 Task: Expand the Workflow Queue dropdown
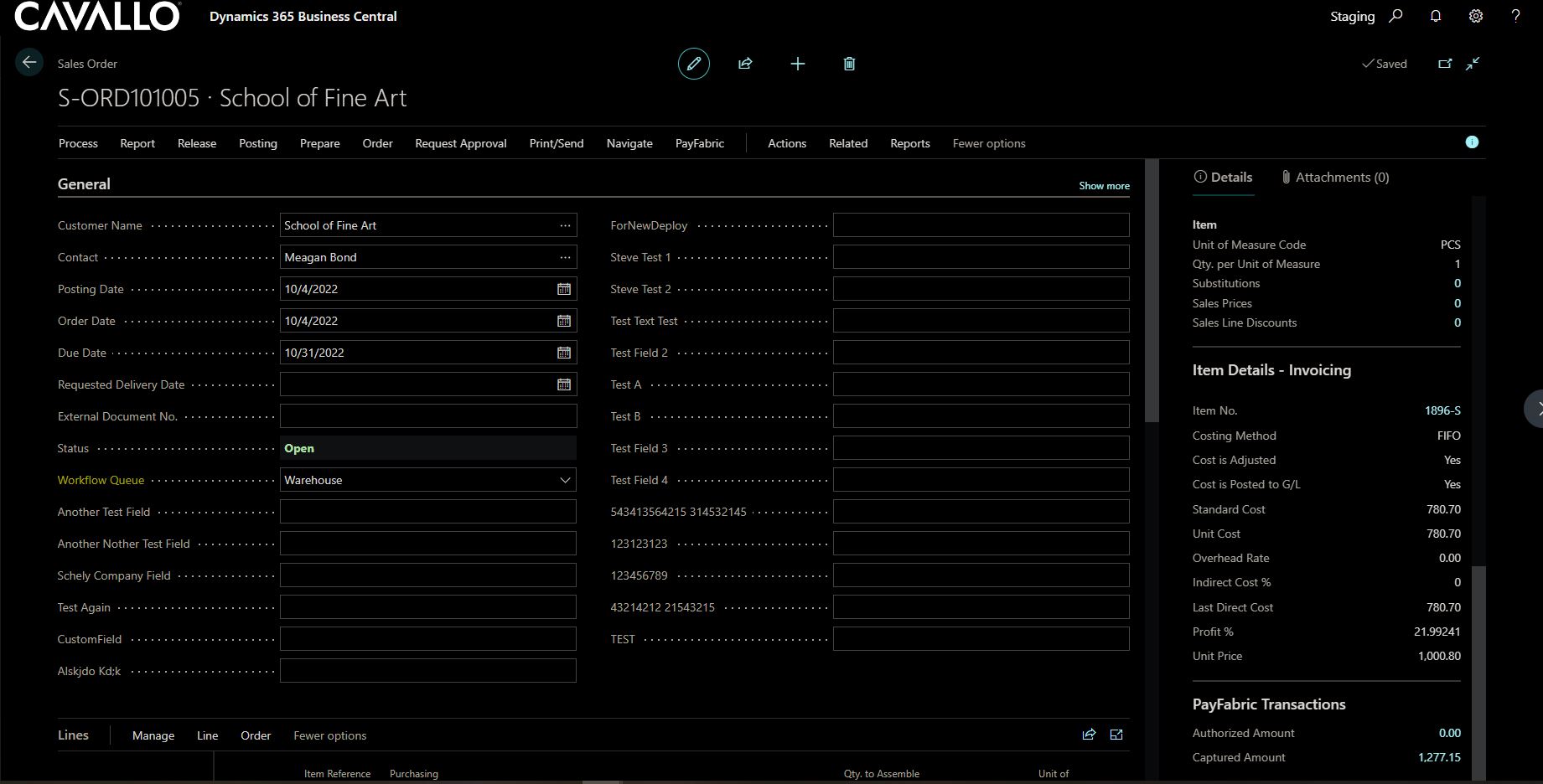coord(565,480)
